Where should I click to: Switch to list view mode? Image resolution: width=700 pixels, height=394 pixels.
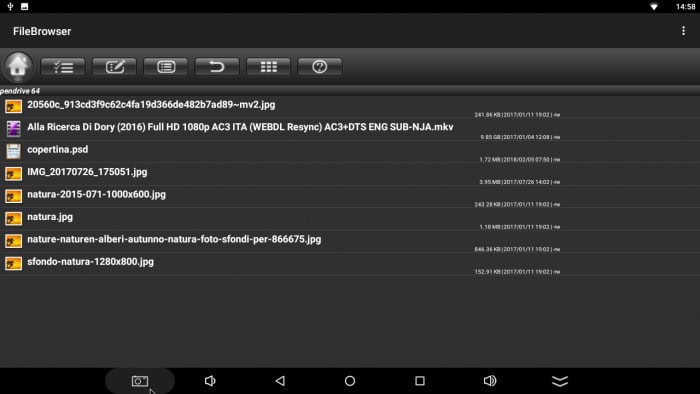(166, 67)
